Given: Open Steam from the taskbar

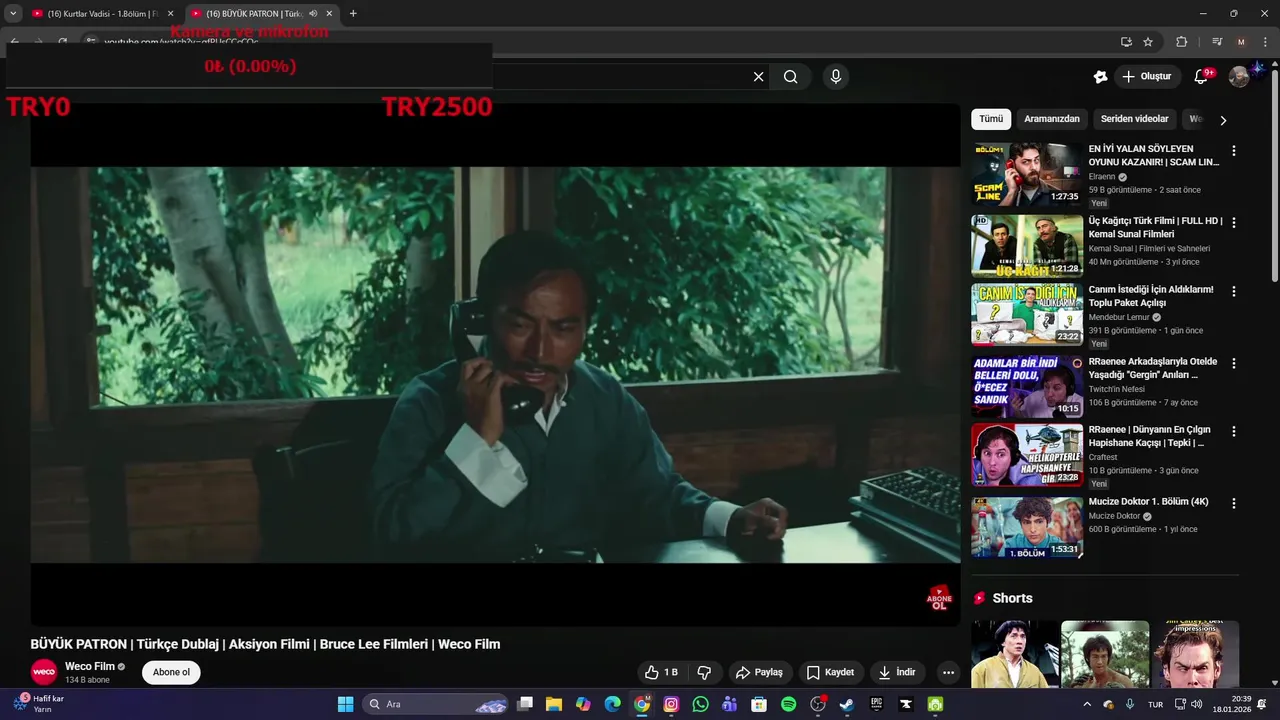Looking at the screenshot, I should point(847,704).
